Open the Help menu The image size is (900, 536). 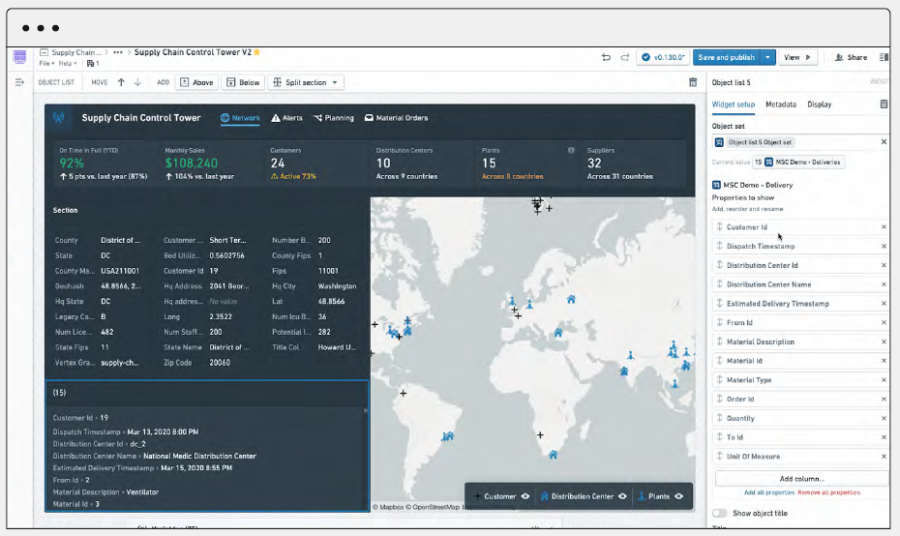tap(67, 64)
